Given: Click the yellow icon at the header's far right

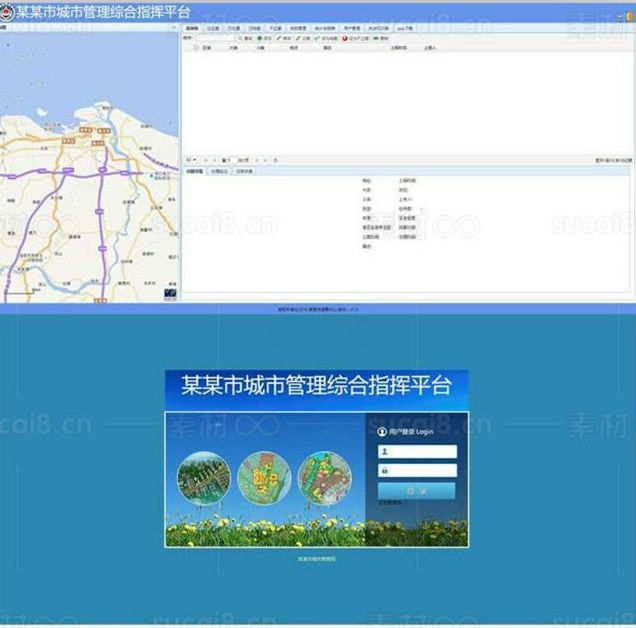Looking at the screenshot, I should [631, 16].
